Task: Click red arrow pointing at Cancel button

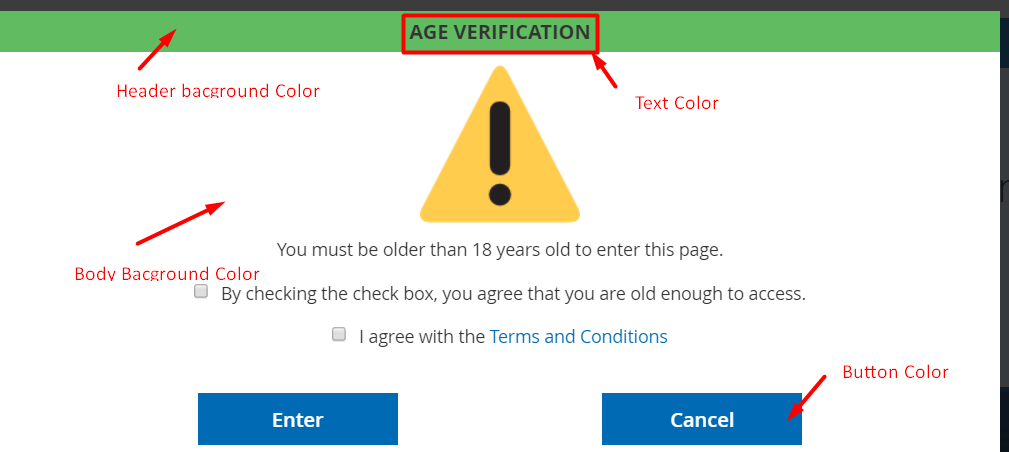Action: 806,397
